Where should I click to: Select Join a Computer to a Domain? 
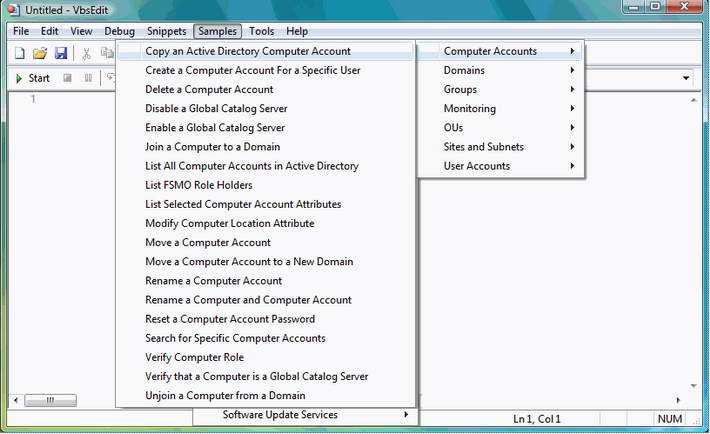click(x=214, y=147)
